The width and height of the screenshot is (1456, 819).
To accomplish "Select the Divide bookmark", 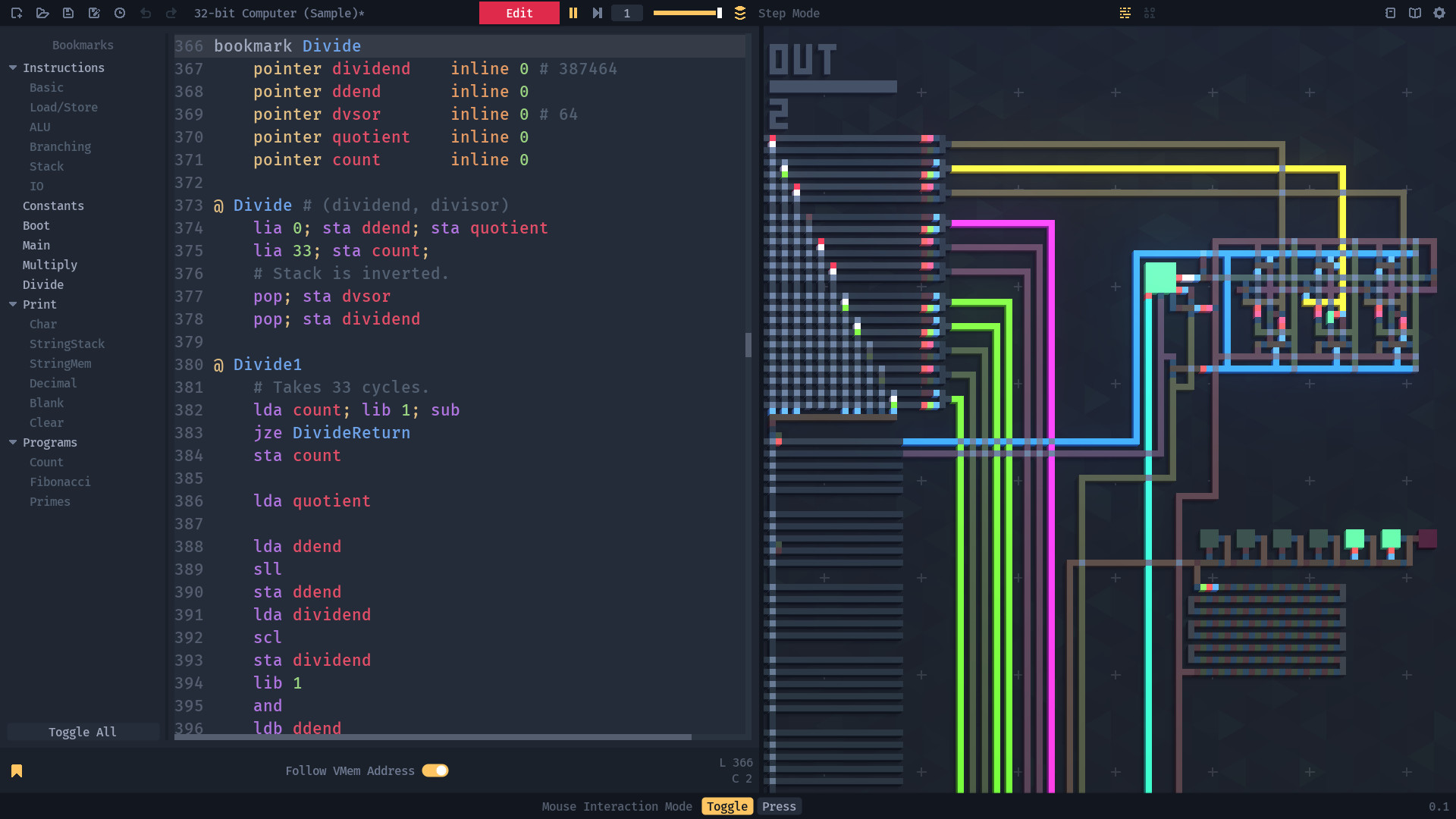I will click(43, 284).
